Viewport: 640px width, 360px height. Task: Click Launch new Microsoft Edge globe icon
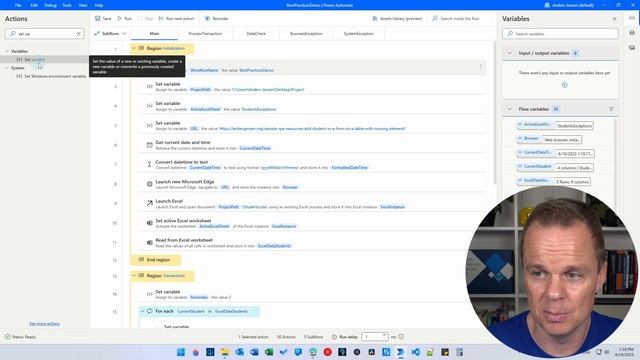coord(149,184)
